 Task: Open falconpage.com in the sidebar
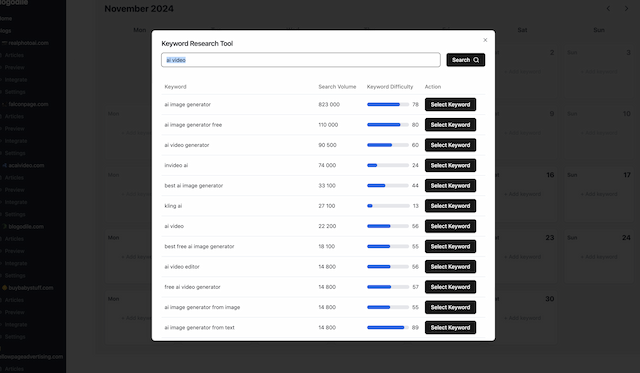[x=28, y=104]
